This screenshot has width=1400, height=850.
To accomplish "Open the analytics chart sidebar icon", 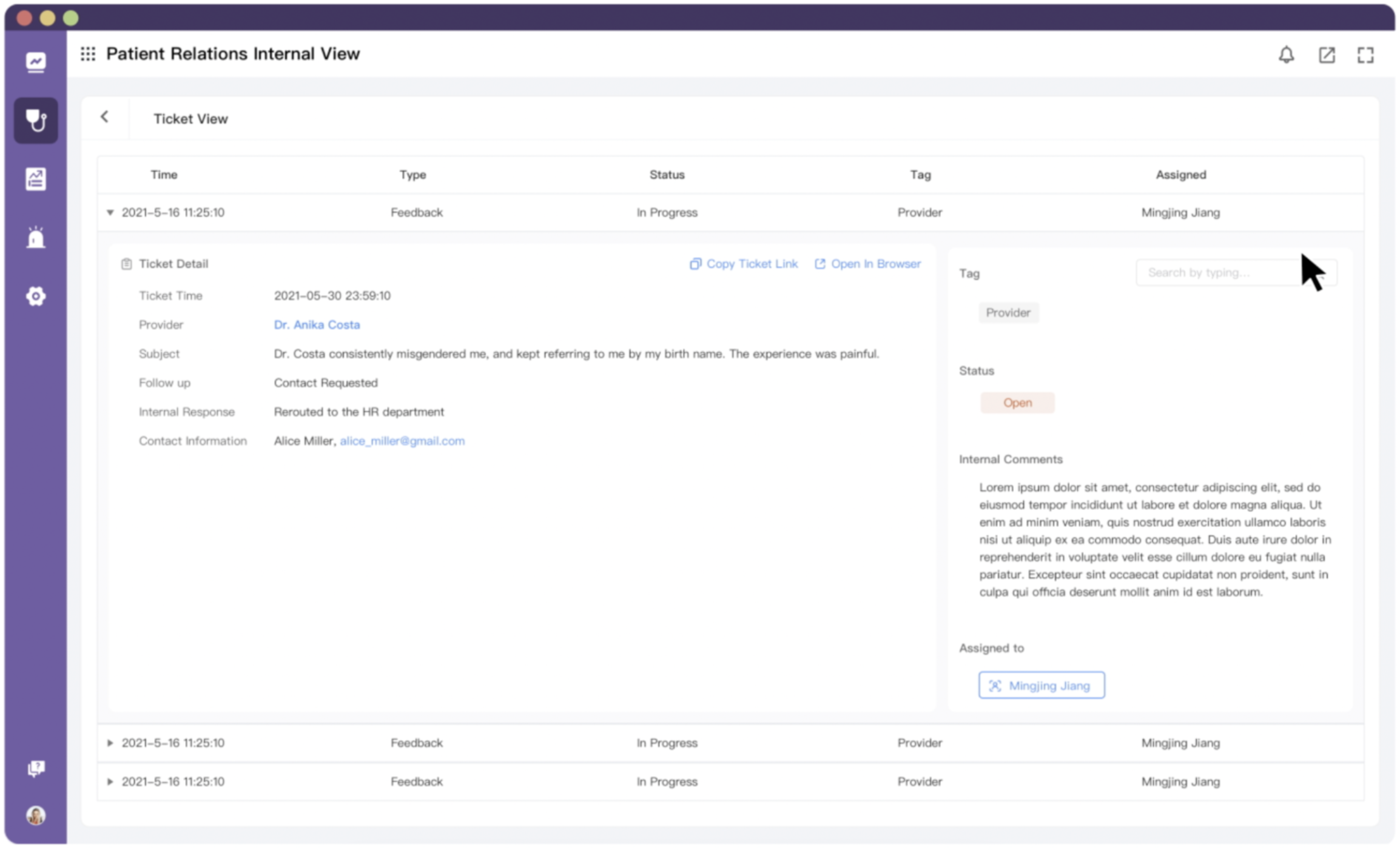I will (36, 62).
